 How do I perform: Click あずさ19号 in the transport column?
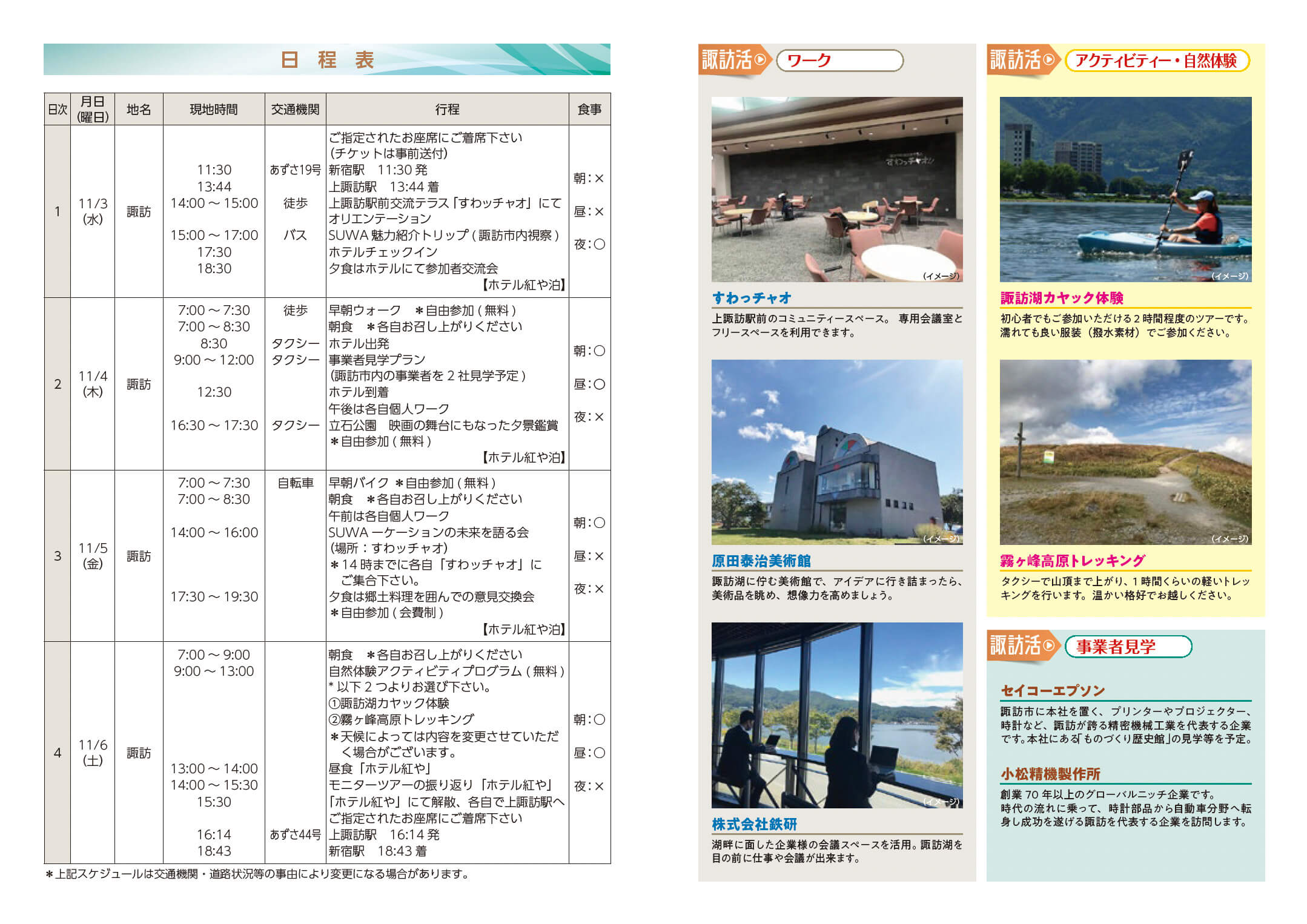[295, 170]
